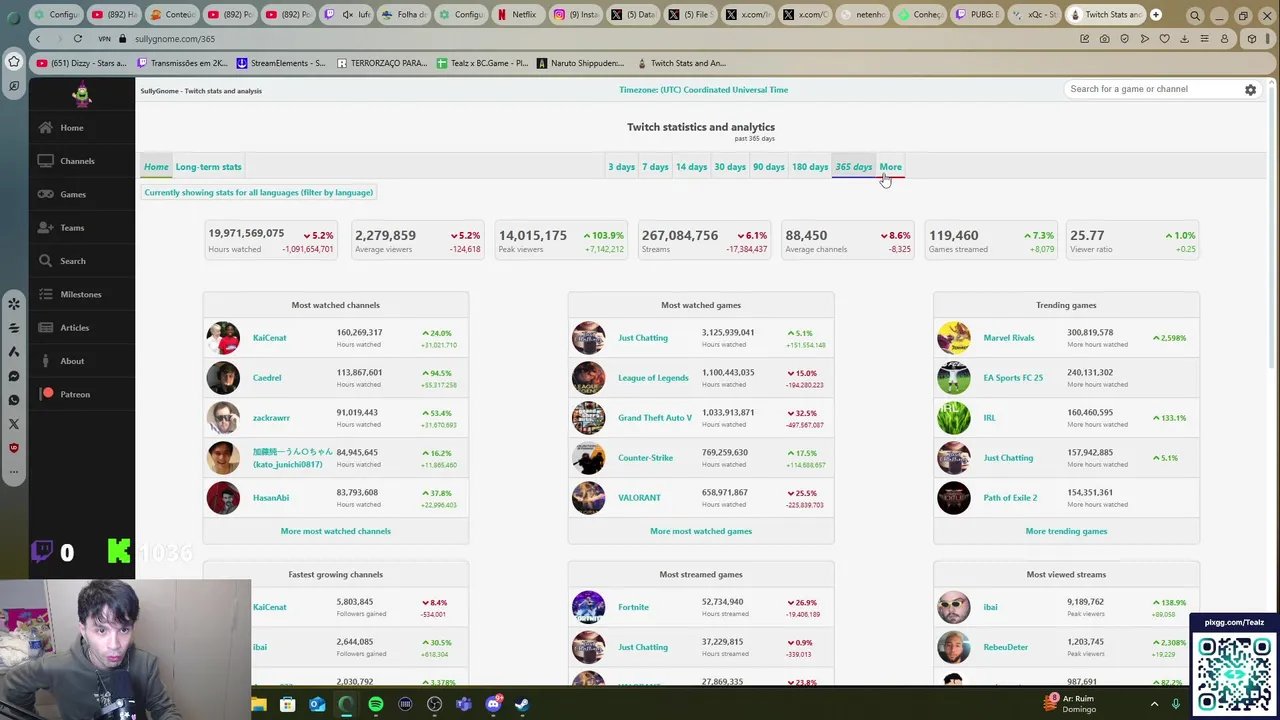
Task: Click the new tab plus button
Action: (1156, 15)
